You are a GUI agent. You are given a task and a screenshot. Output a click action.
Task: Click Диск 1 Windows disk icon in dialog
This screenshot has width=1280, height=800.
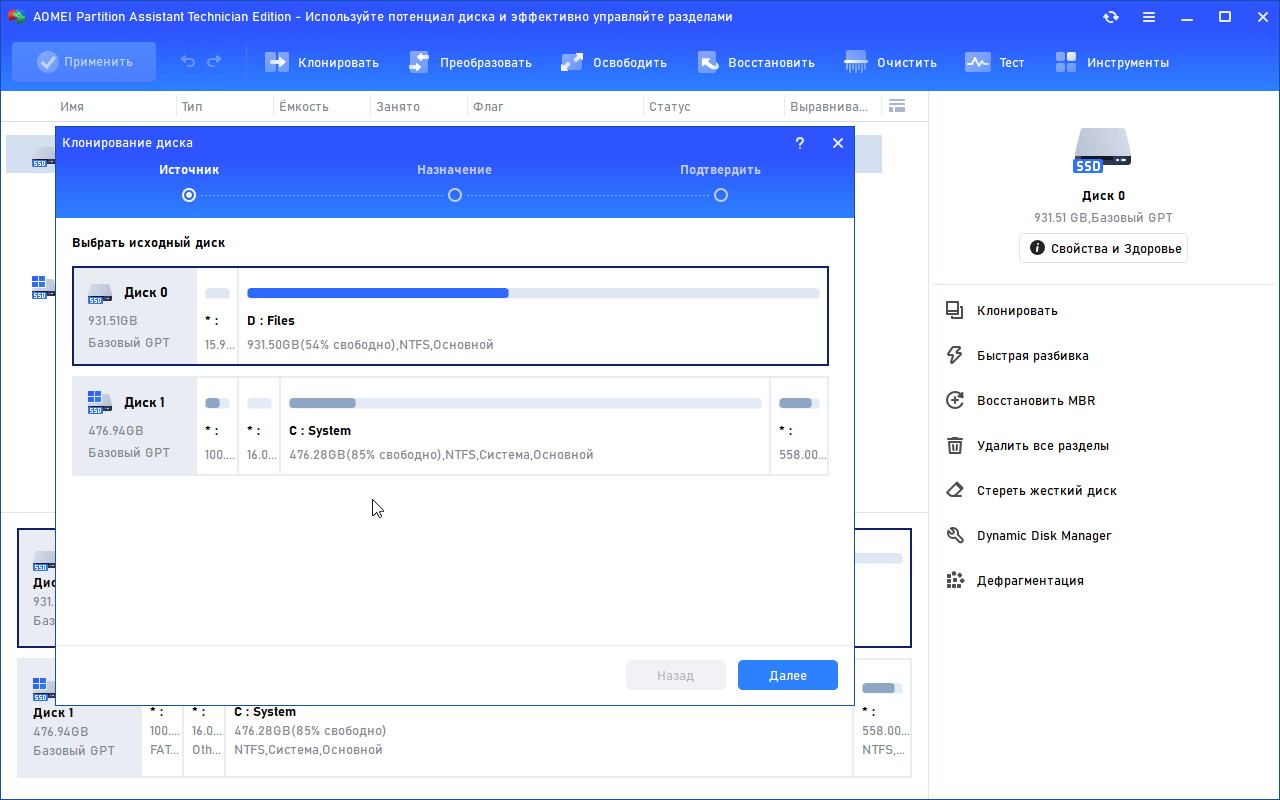coord(100,403)
